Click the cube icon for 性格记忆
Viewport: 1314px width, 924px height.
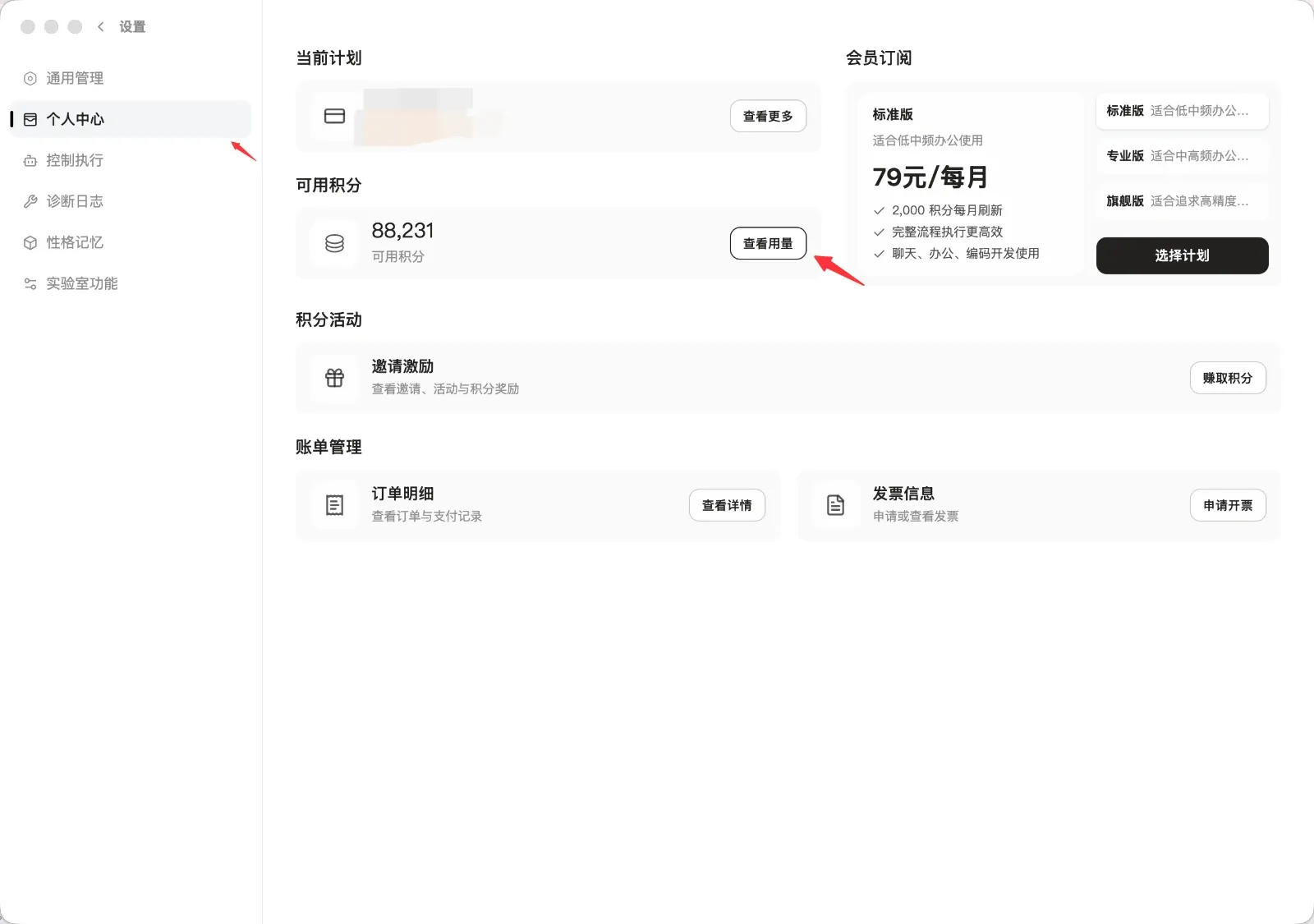[x=30, y=243]
